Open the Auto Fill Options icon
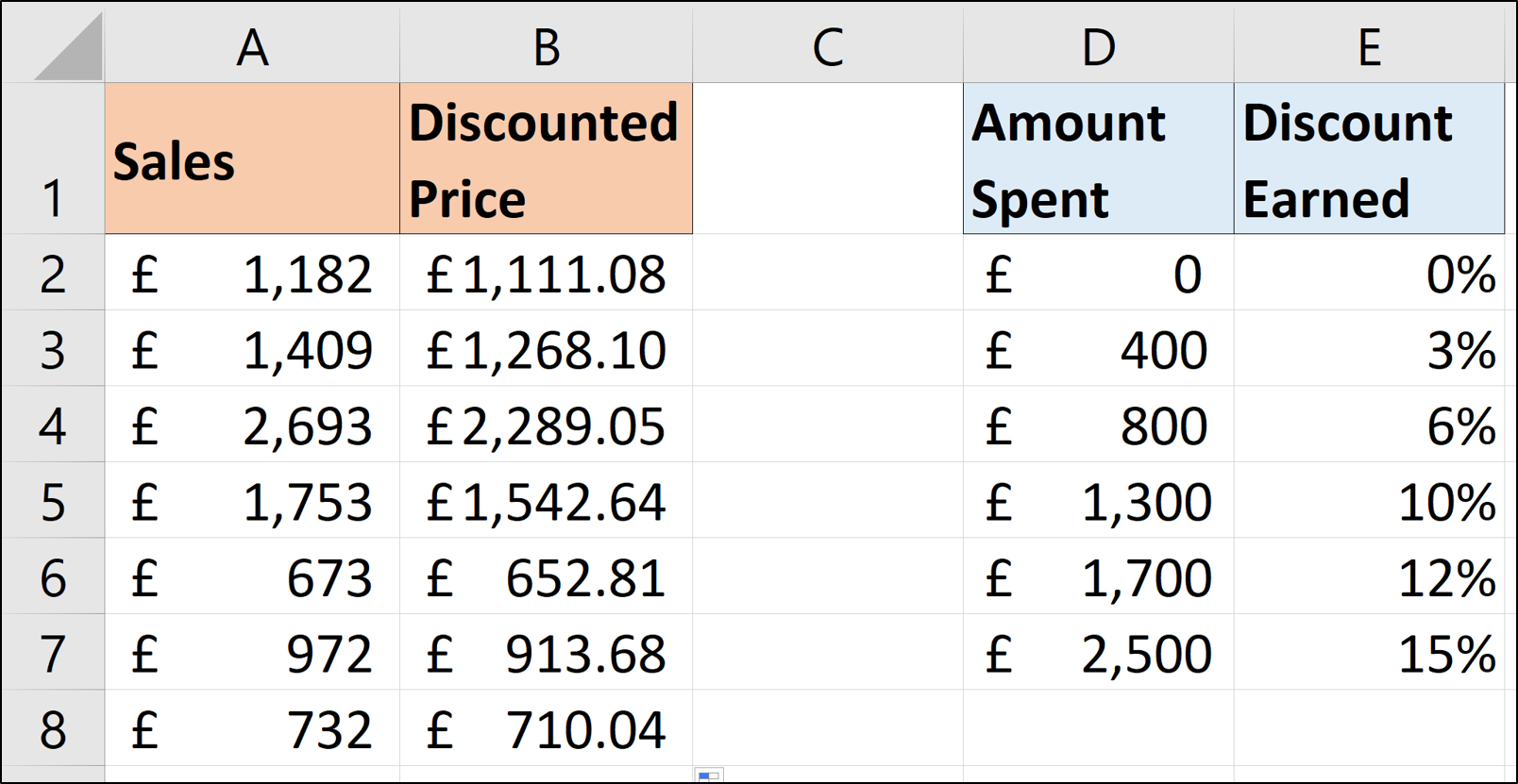 708,776
